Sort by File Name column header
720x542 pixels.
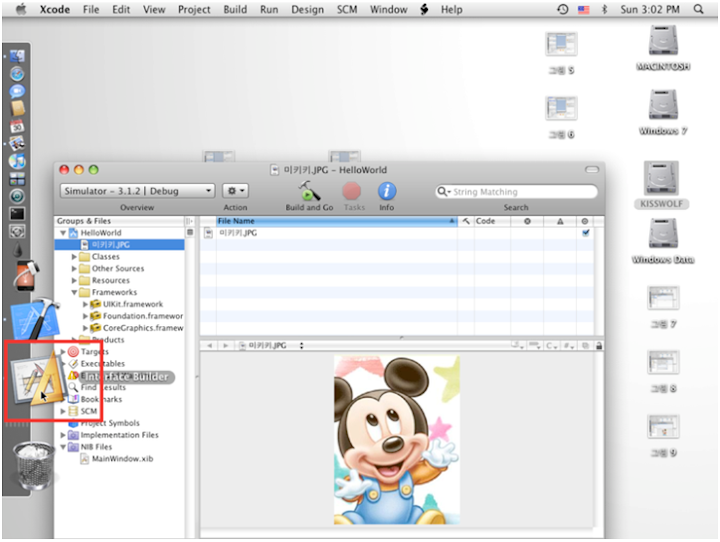click(x=330, y=220)
